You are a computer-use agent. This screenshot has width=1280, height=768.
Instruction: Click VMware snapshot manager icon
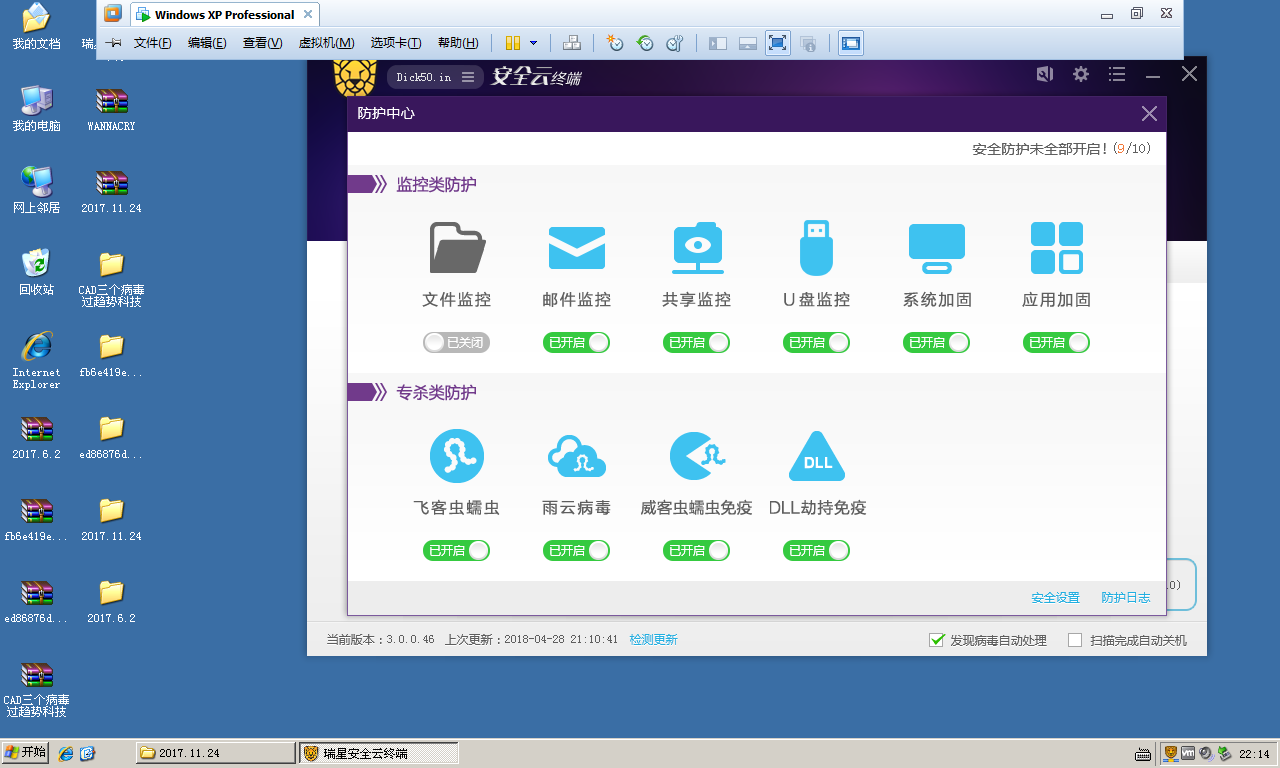[x=675, y=43]
